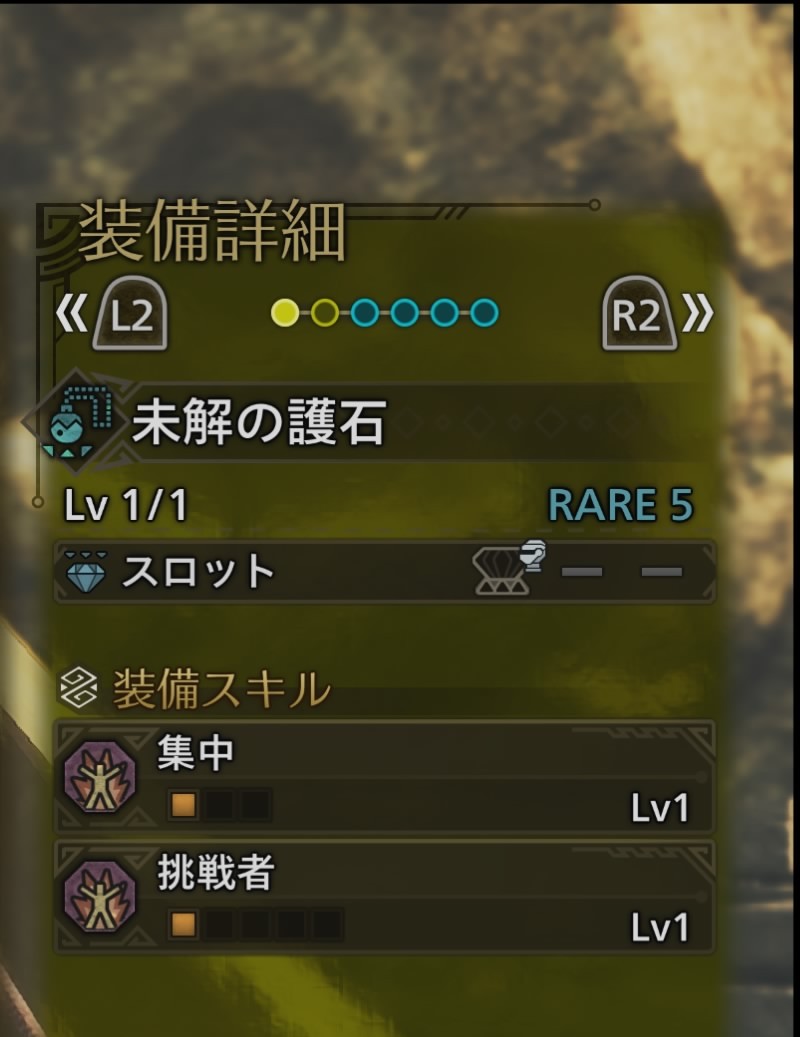The width and height of the screenshot is (800, 1037).
Task: Select the first yellow filled page dot
Action: point(285,313)
